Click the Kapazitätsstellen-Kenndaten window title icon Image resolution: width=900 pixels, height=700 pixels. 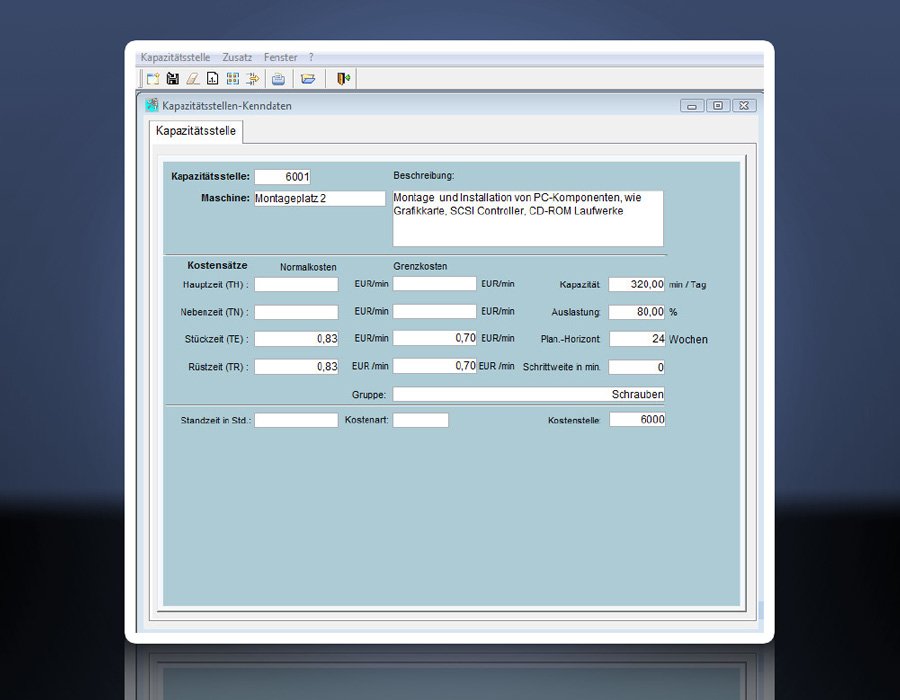[152, 105]
